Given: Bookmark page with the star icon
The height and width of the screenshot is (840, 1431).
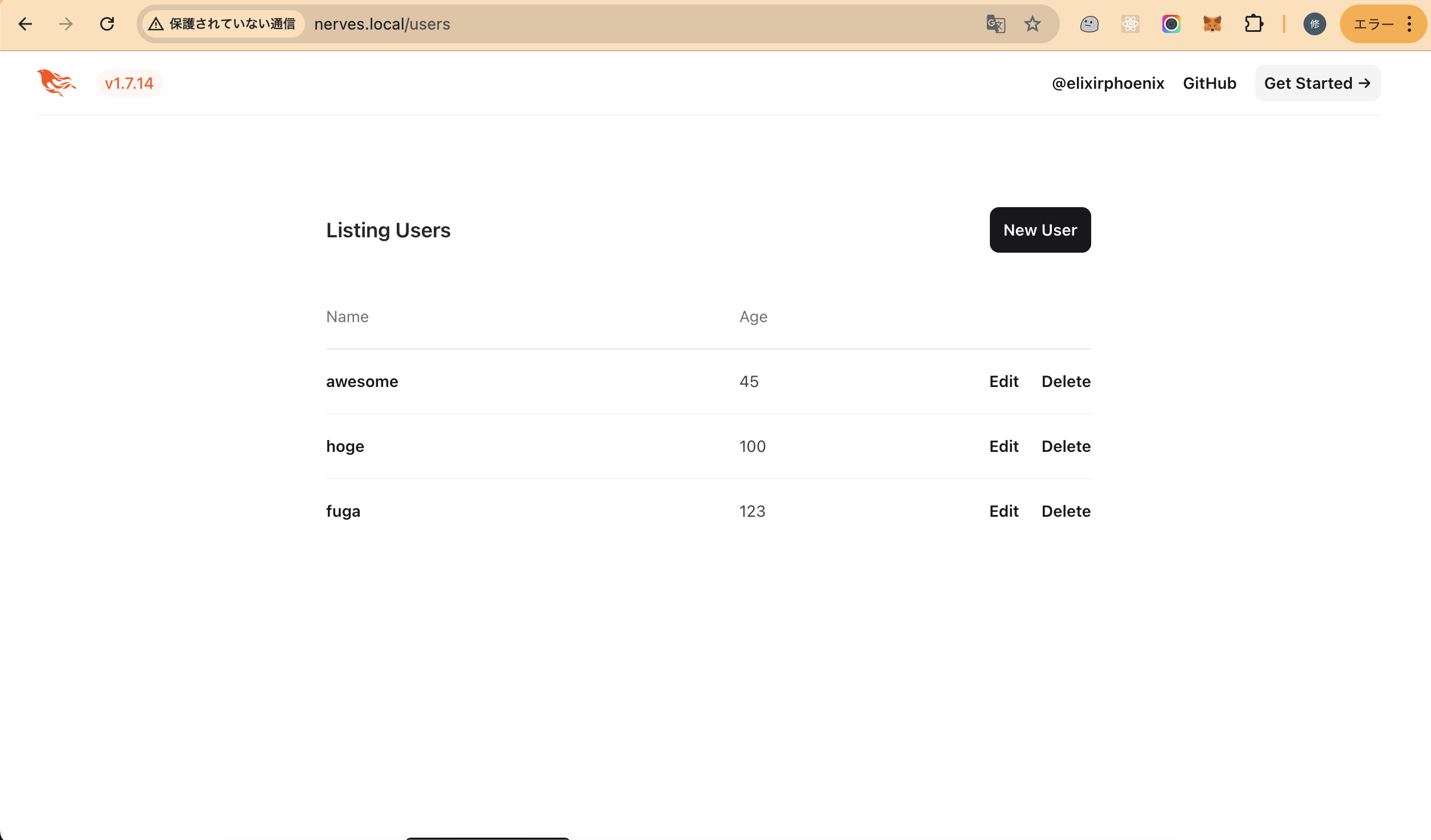Looking at the screenshot, I should click(x=1032, y=24).
